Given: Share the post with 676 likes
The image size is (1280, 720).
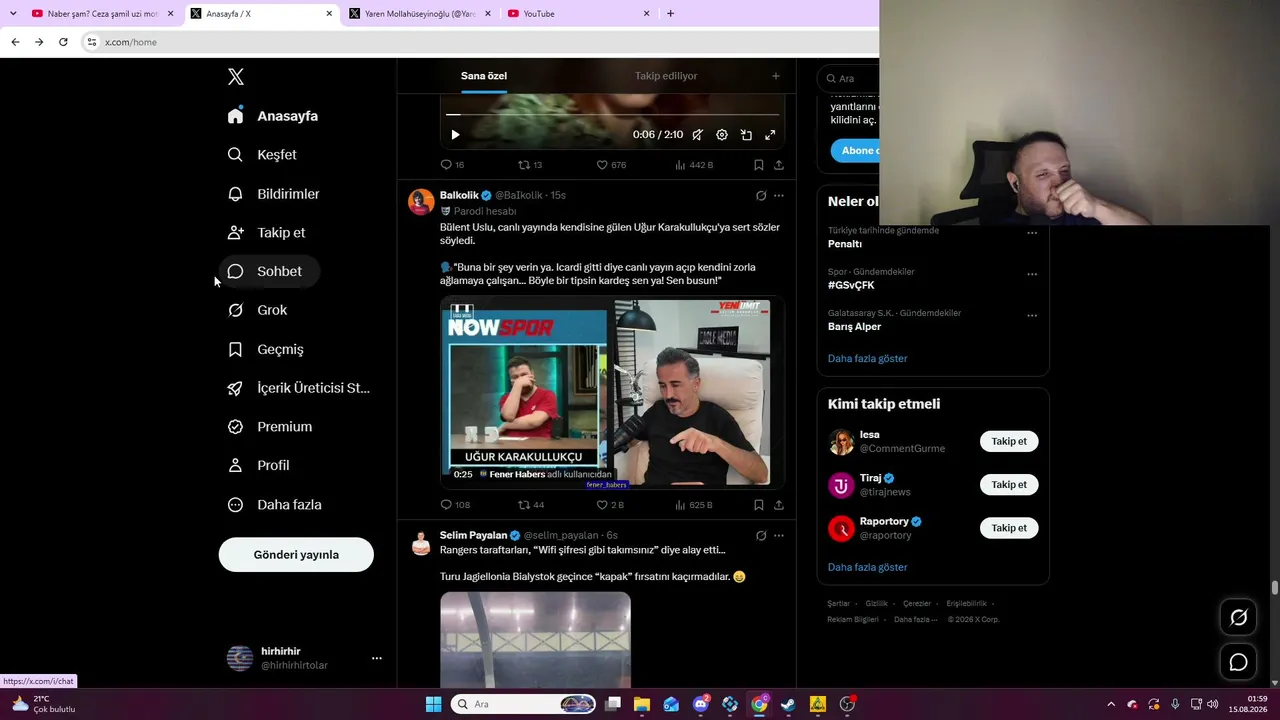Looking at the screenshot, I should [x=779, y=165].
